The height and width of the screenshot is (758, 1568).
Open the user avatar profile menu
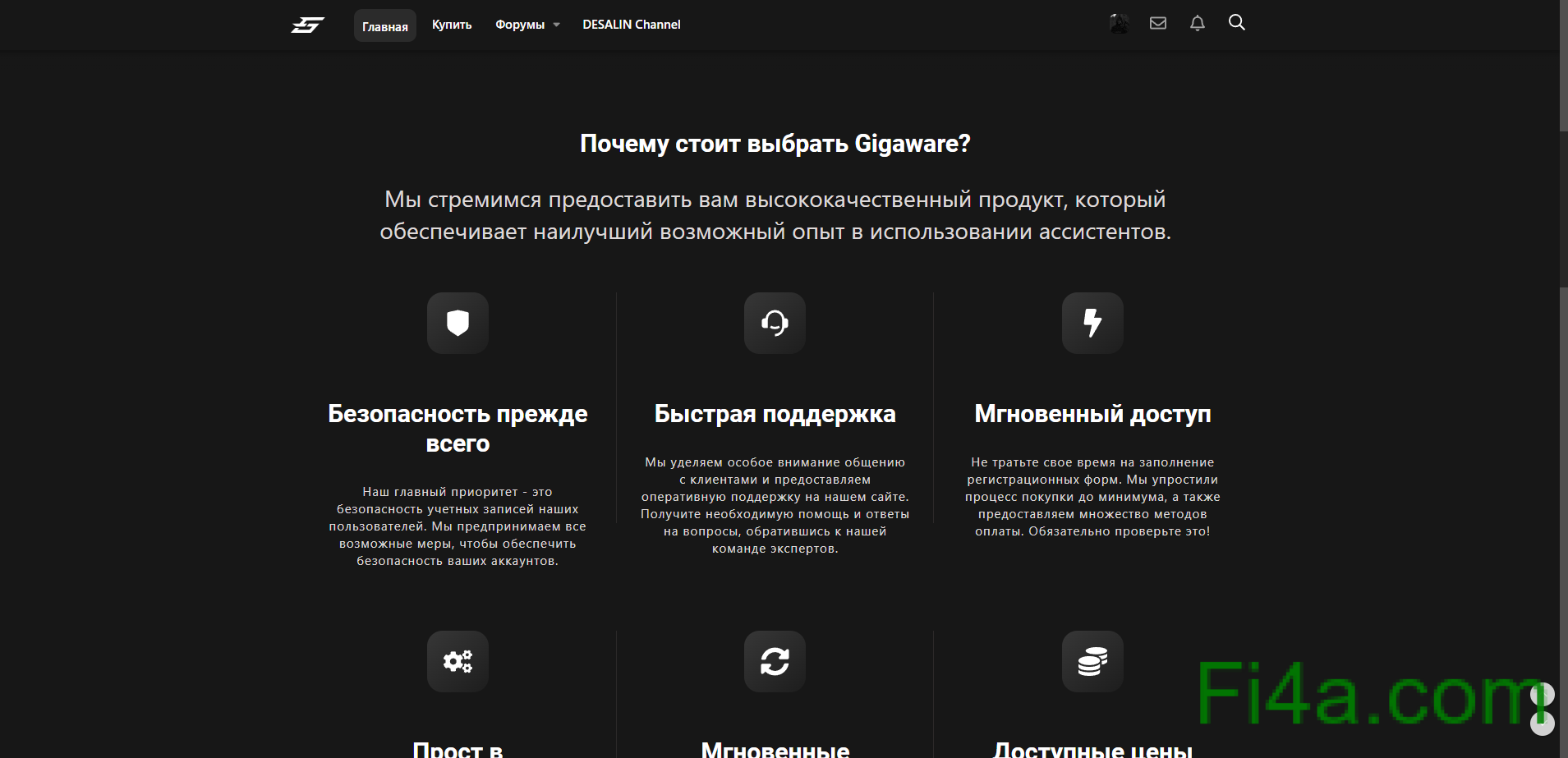pyautogui.click(x=1119, y=24)
